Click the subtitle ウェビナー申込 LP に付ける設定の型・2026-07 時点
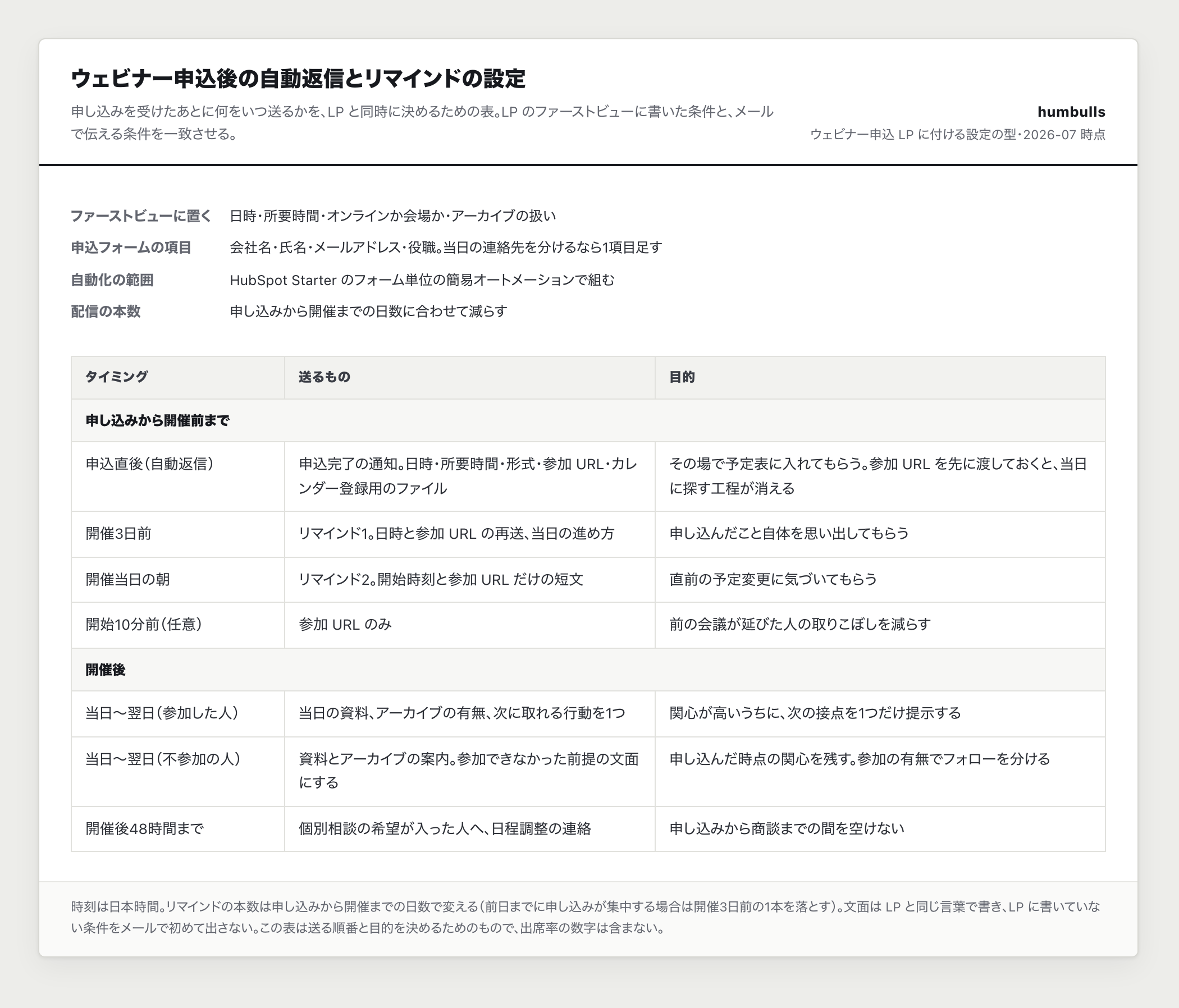Screen dimensions: 1179x1008 pyautogui.click(x=958, y=135)
